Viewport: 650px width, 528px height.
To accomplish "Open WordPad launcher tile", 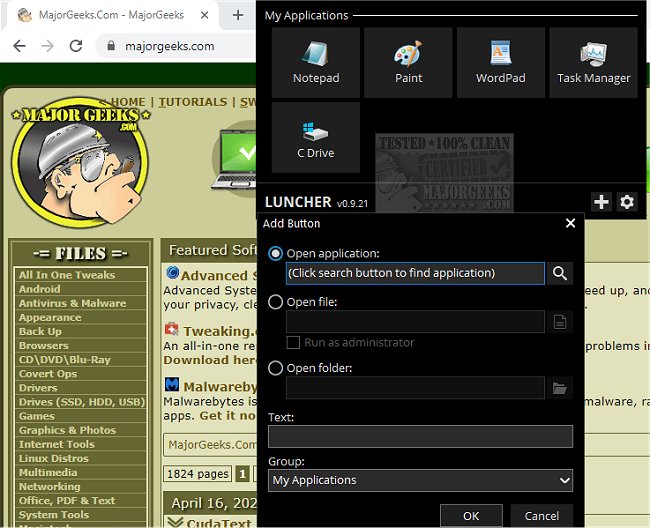I will (500, 63).
